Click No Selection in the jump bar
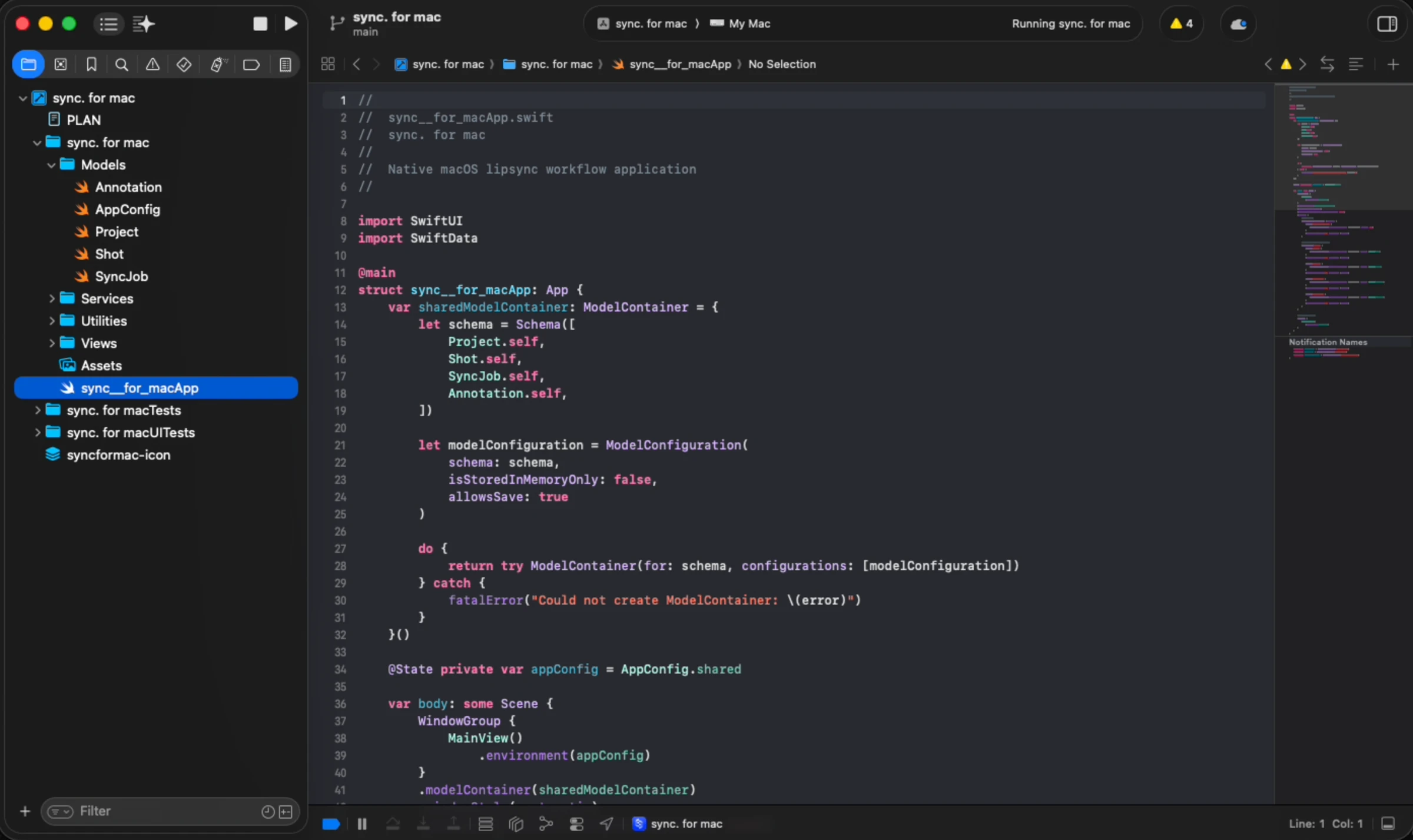The height and width of the screenshot is (840, 1413). (782, 64)
